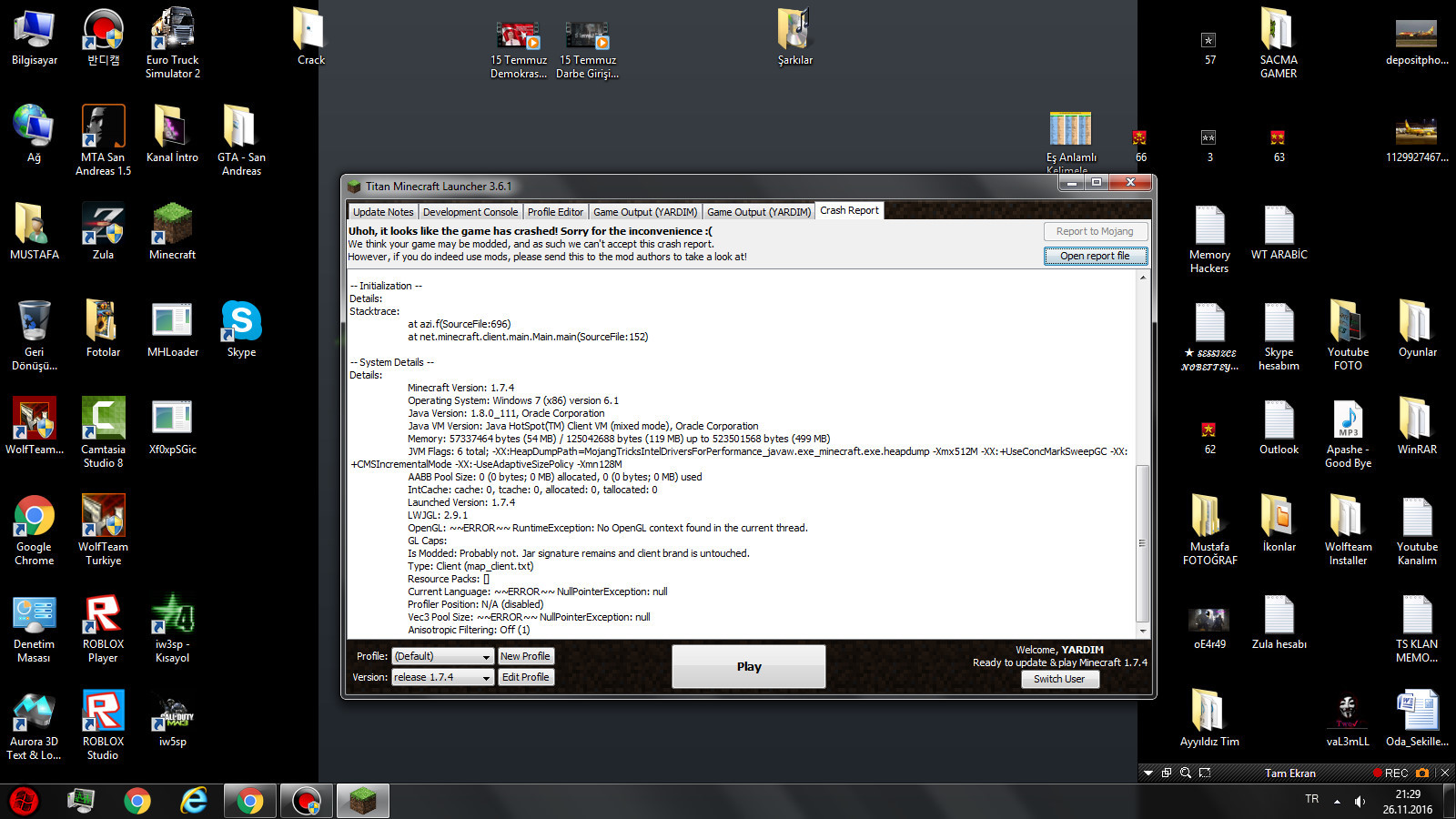Open the WinRAR folder icon
Image resolution: width=1456 pixels, height=819 pixels.
1417,426
